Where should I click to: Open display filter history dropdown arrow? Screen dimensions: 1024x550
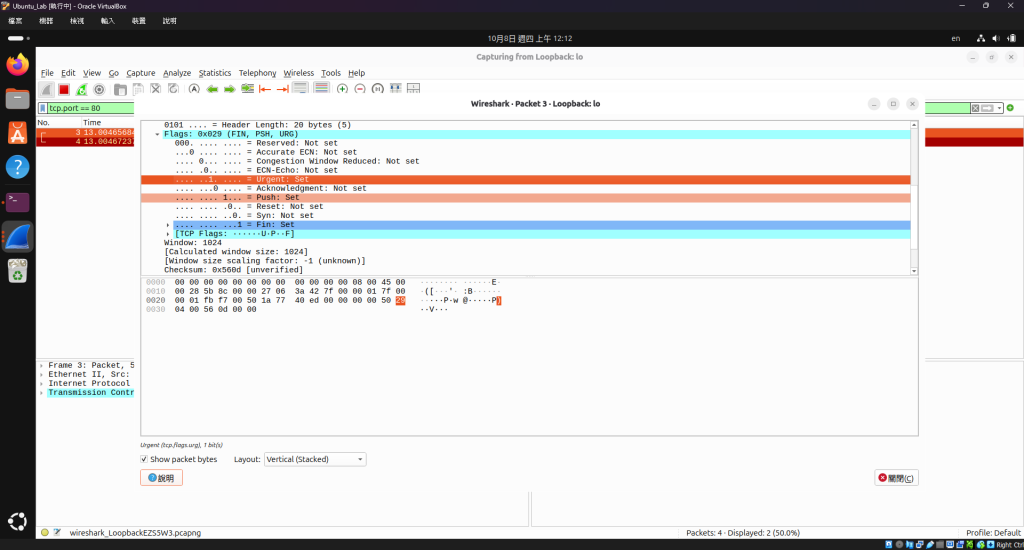pyautogui.click(x=999, y=108)
